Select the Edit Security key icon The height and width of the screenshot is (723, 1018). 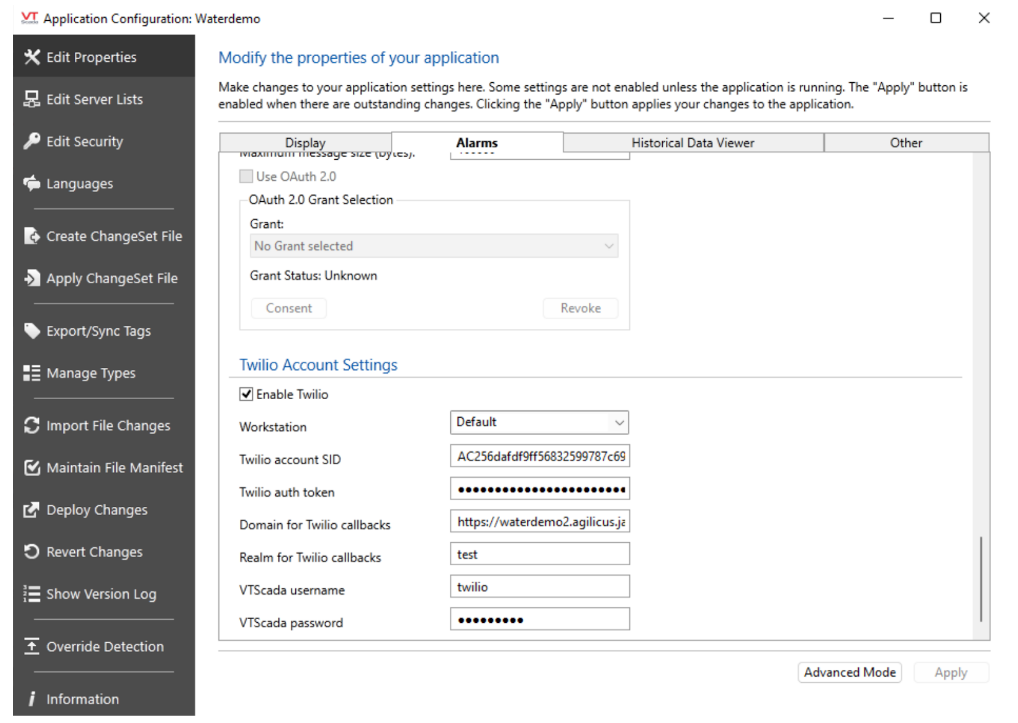point(31,141)
